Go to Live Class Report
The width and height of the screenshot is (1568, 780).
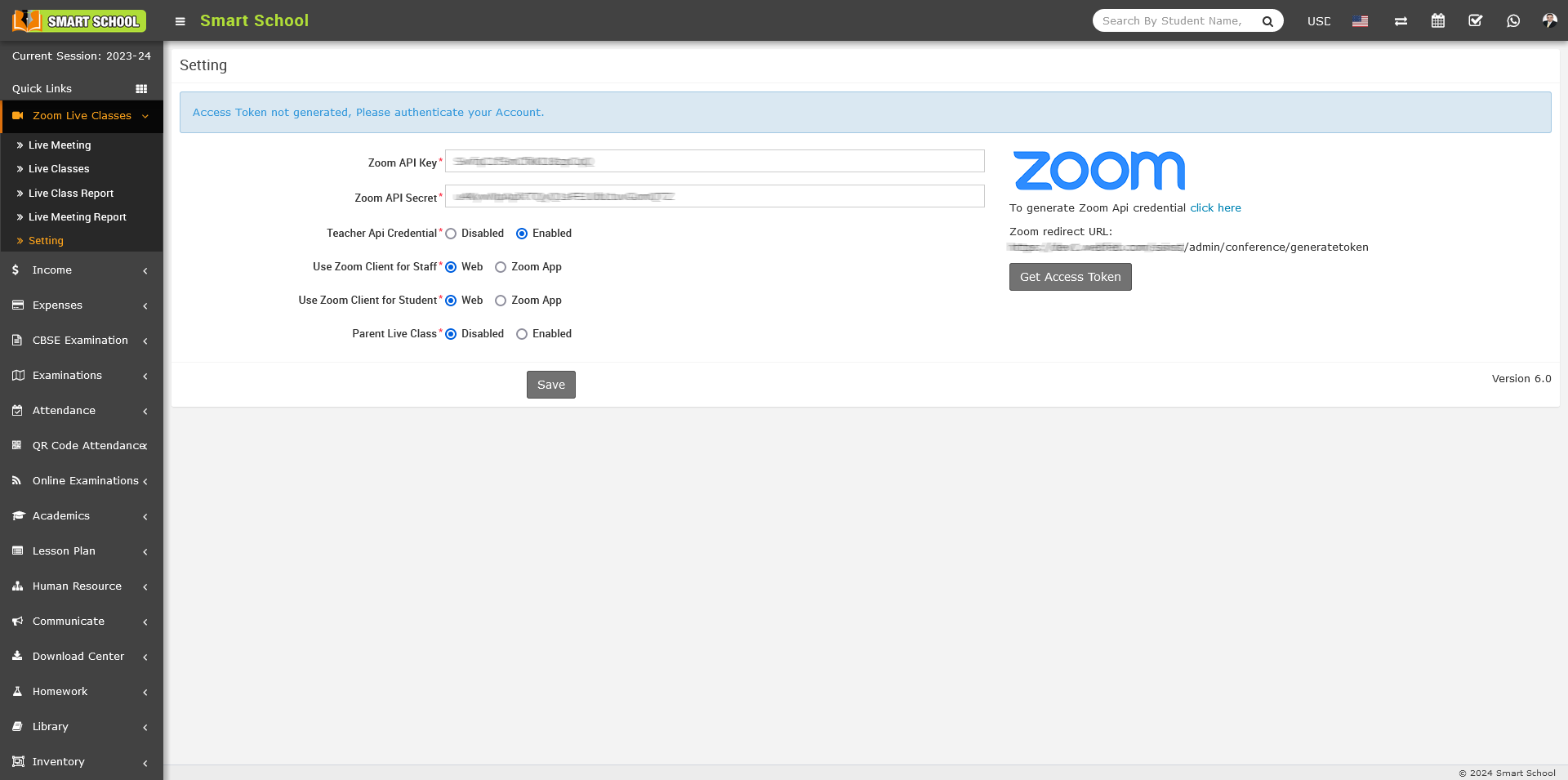(71, 194)
